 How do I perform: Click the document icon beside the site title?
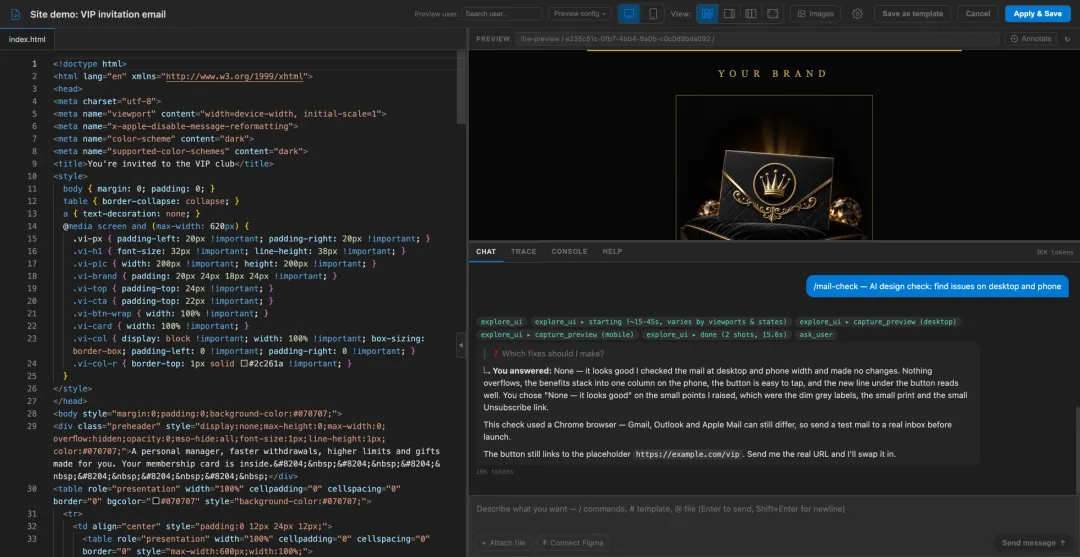point(15,14)
